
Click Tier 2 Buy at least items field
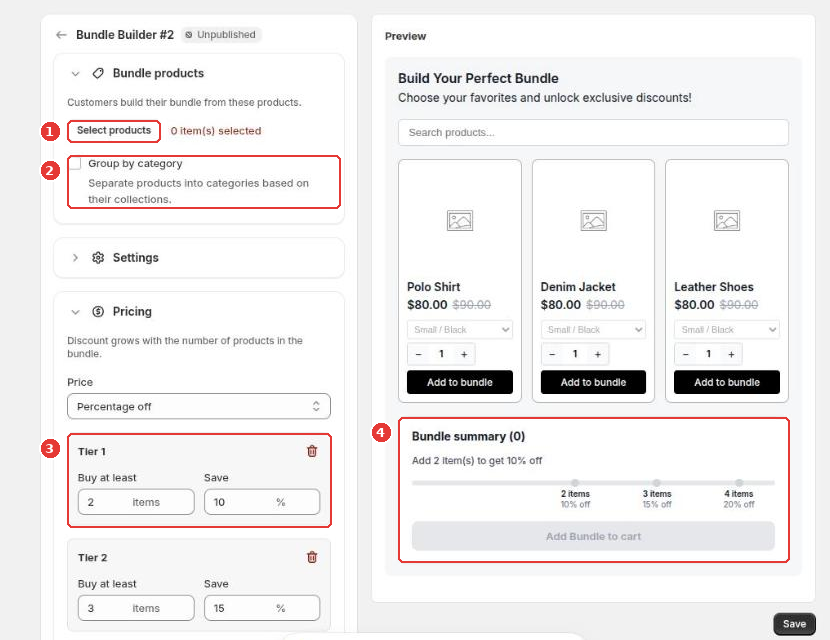136,608
